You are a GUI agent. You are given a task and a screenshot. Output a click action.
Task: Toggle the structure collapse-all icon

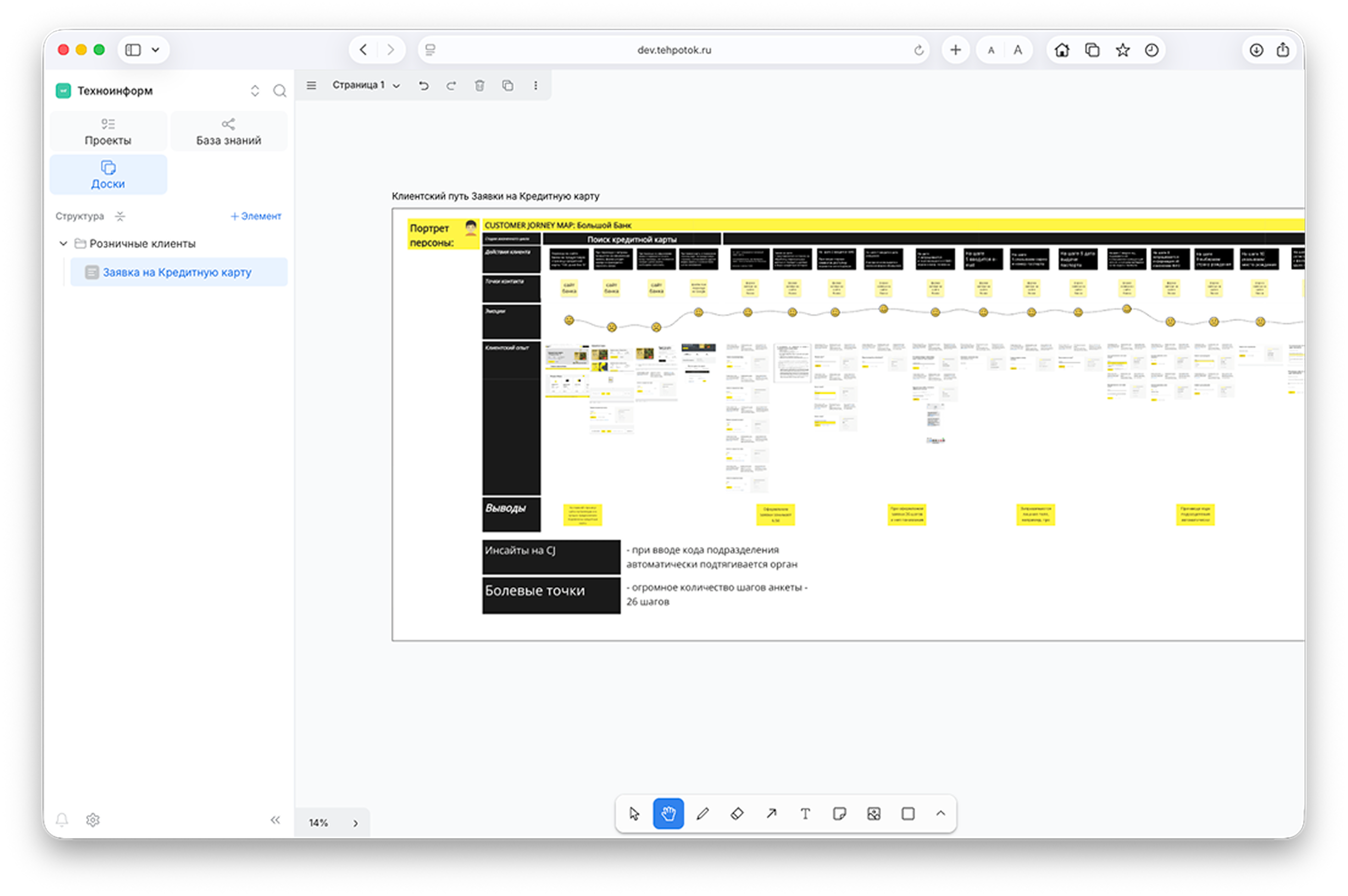coord(120,216)
